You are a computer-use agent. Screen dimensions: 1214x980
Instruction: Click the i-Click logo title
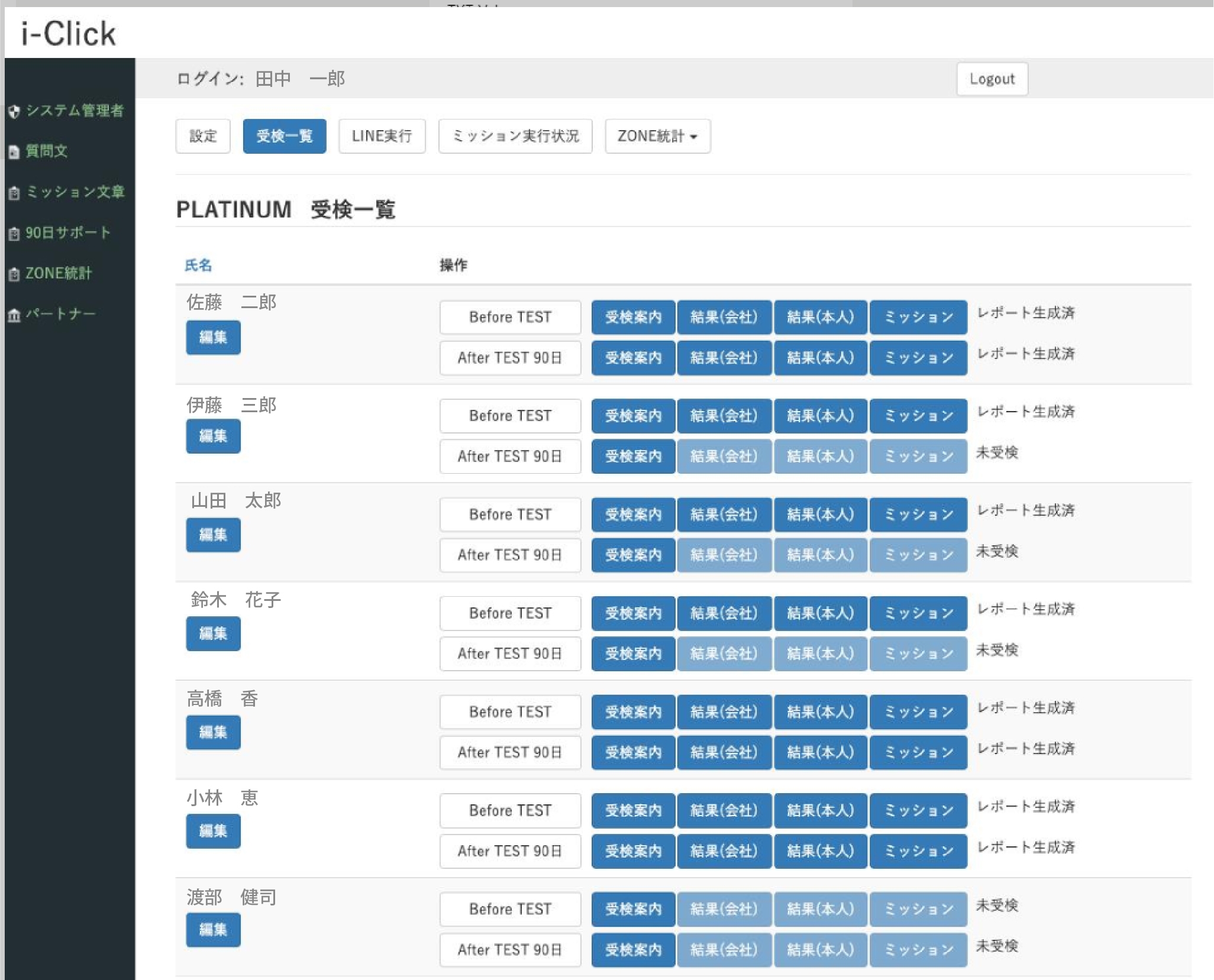(69, 34)
